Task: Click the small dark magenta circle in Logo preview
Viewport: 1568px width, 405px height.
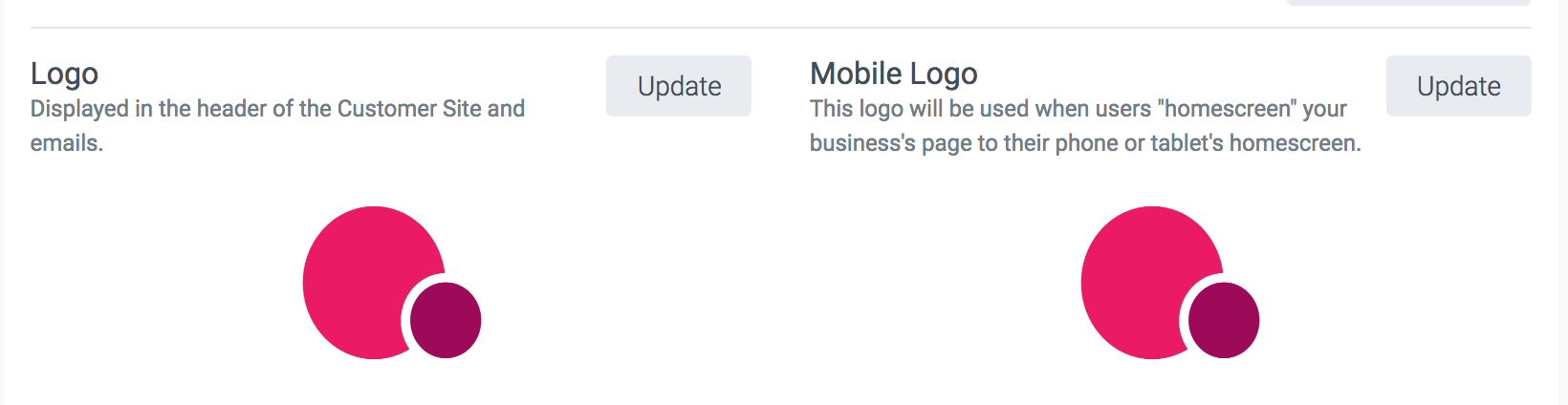Action: point(446,320)
